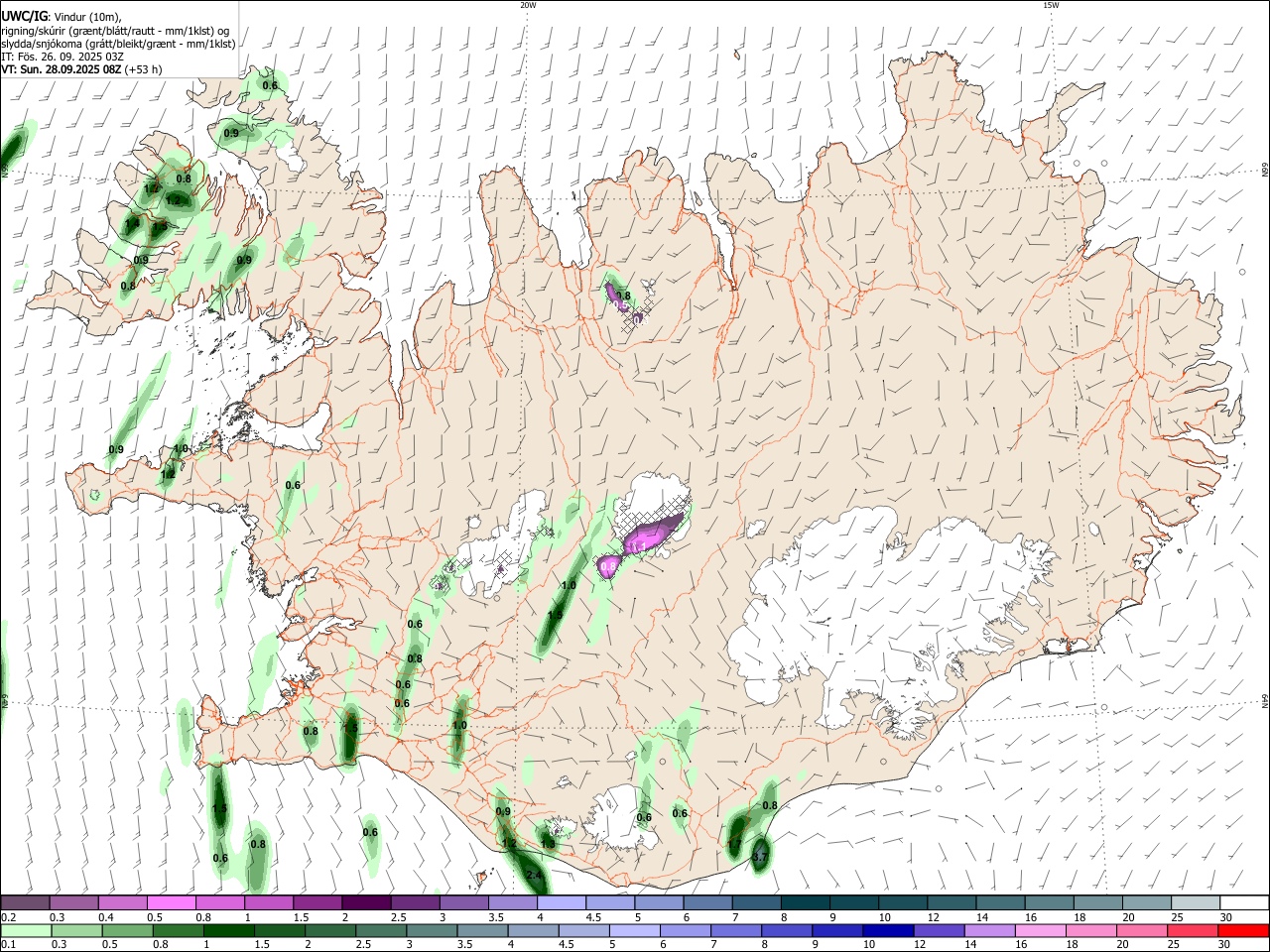Click the init time line "IT: Fös. 26. 09. 2025 03Z"
This screenshot has width=1270, height=952.
click(63, 57)
